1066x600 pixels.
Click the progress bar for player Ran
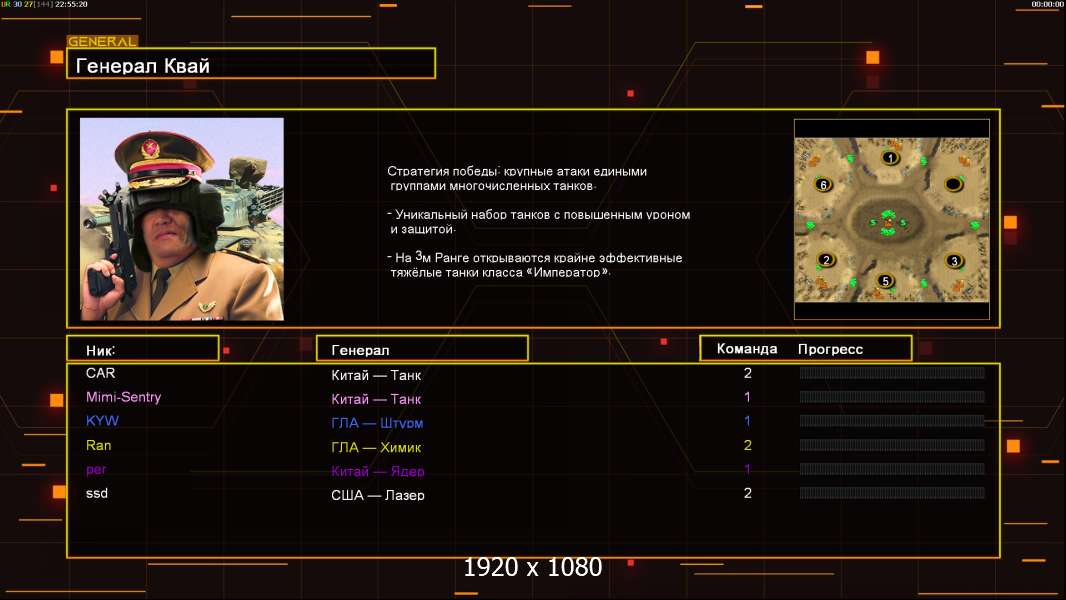[x=892, y=445]
